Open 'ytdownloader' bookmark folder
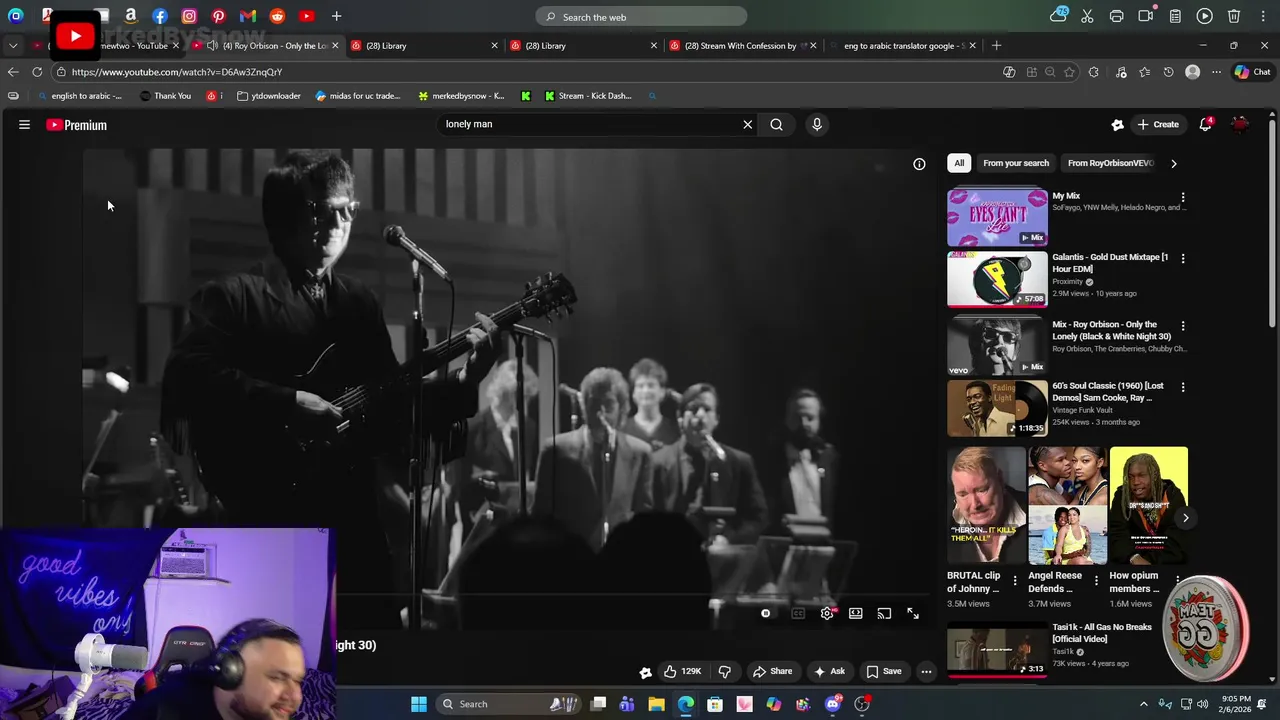Screen dimensions: 1280x720 (x=269, y=96)
